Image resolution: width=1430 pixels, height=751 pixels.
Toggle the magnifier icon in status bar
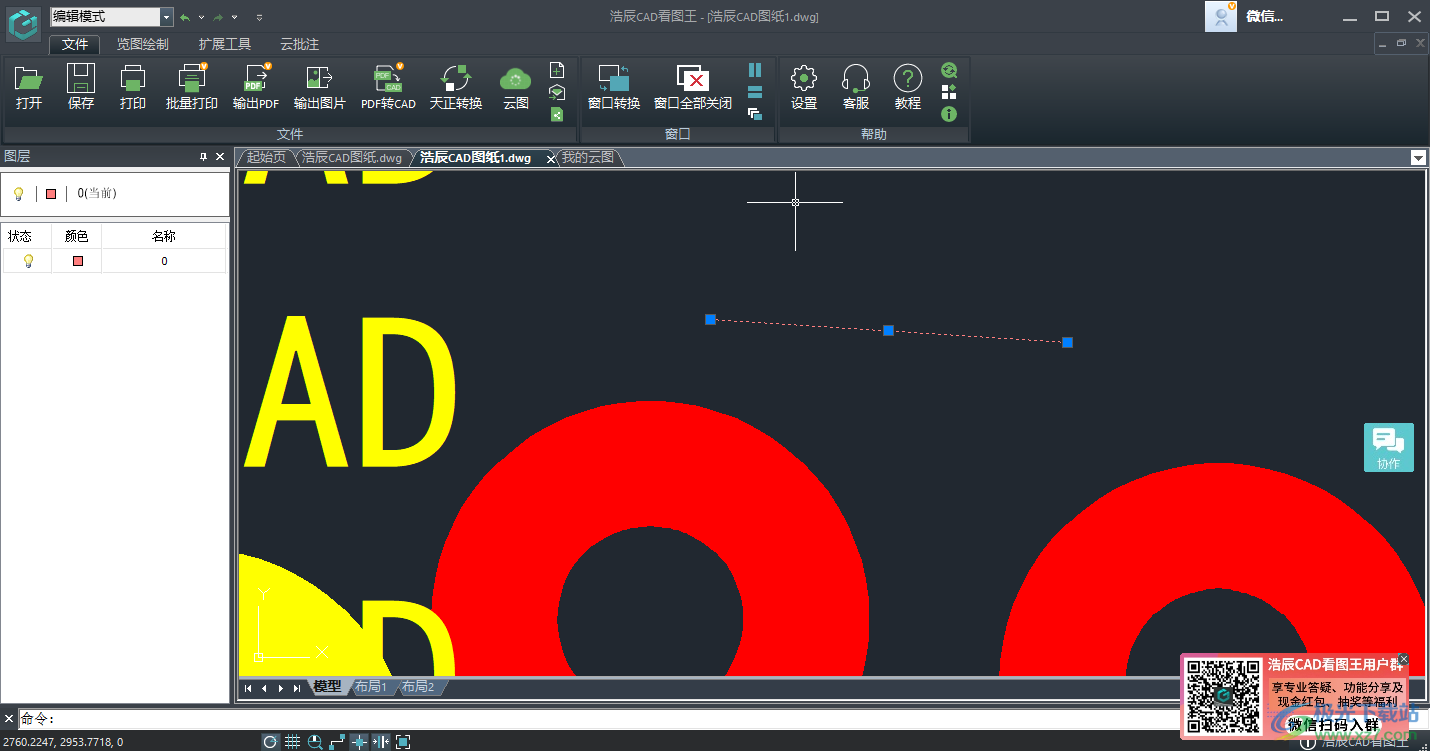[315, 742]
